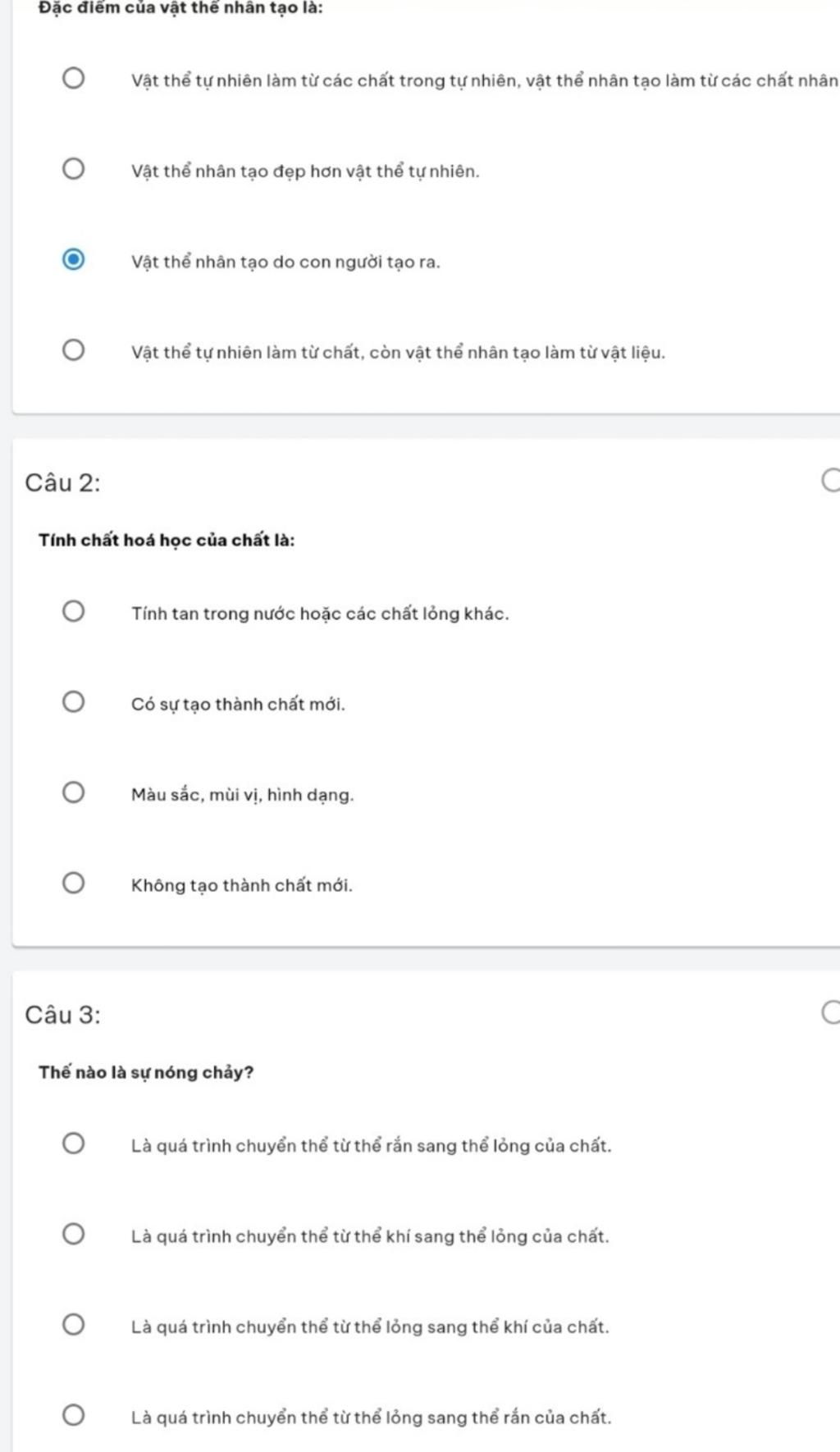Select the selected option "Vật thể nhân tạo do con người tạo ra"
The width and height of the screenshot is (840, 1452).
click(73, 260)
